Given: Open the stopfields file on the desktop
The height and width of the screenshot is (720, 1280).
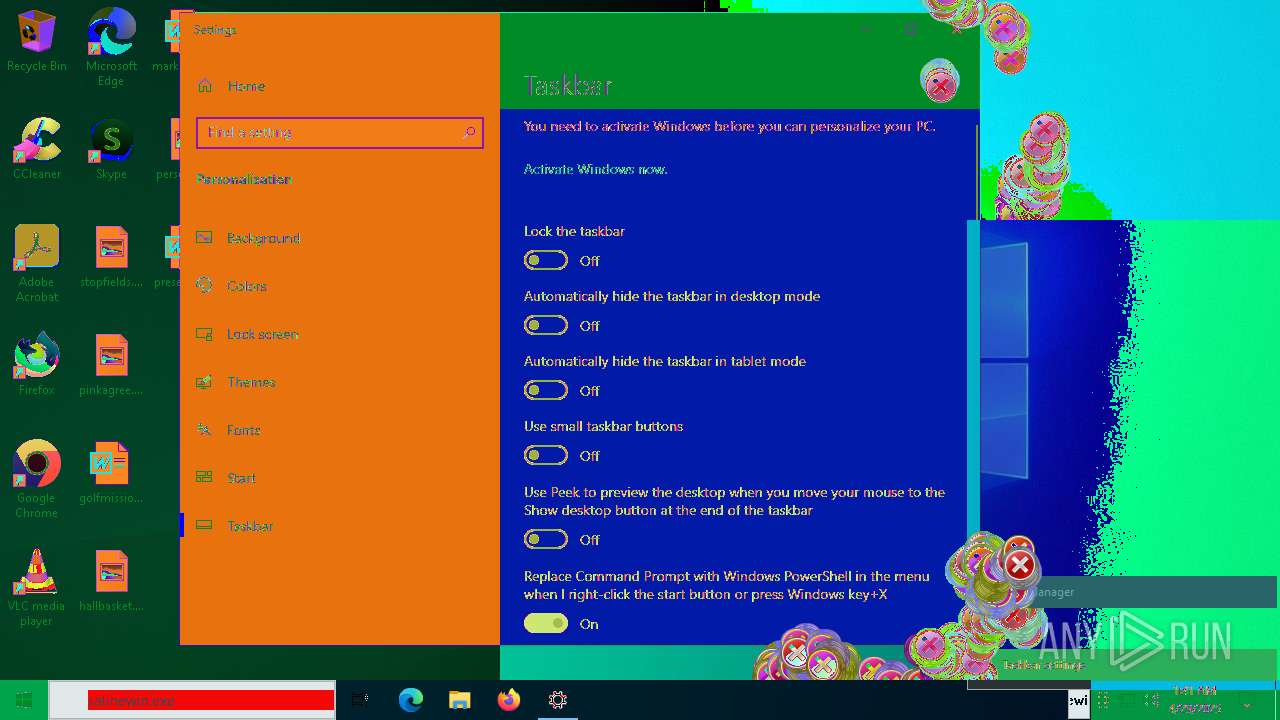Looking at the screenshot, I should coord(111,257).
